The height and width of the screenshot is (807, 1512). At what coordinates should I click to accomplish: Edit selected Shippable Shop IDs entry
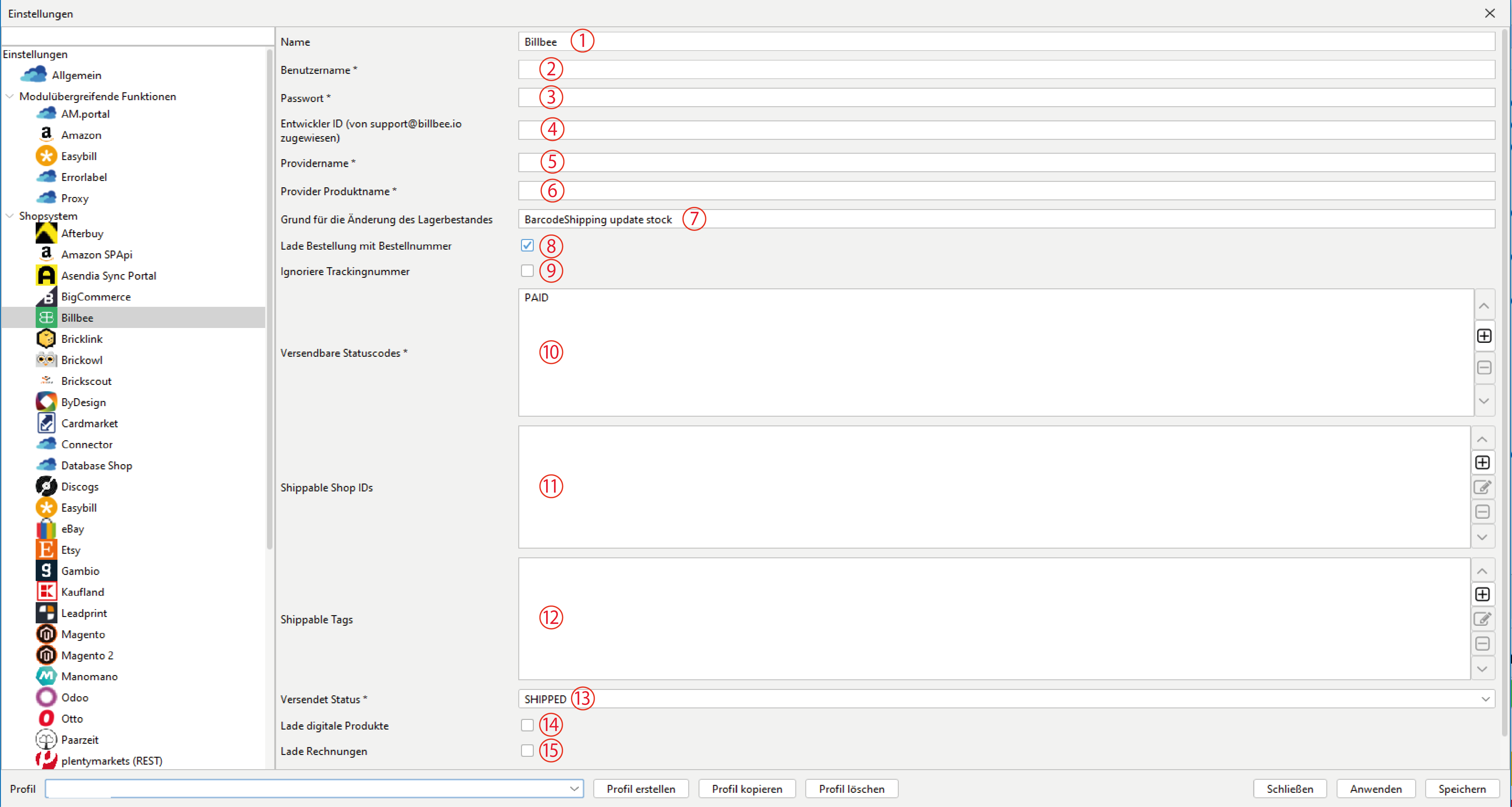tap(1483, 487)
